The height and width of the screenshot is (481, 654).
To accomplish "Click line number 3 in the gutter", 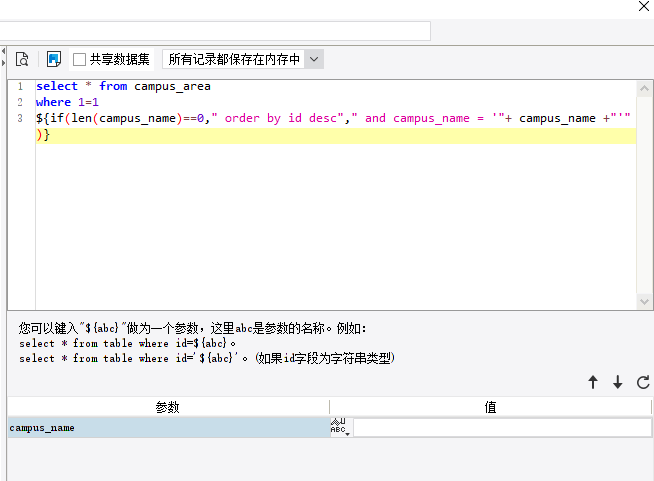I will point(20,118).
